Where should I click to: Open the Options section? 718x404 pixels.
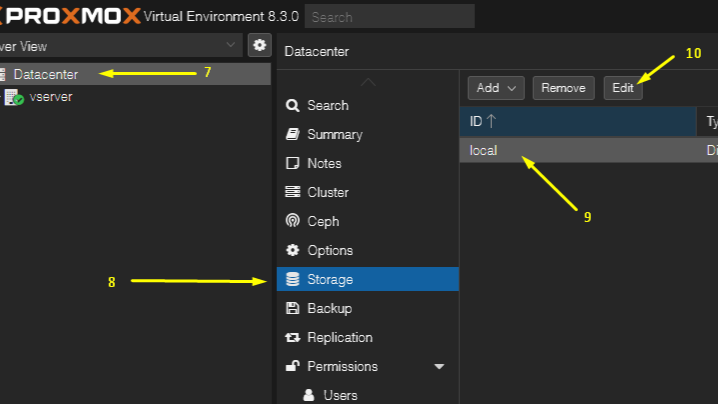pyautogui.click(x=368, y=250)
